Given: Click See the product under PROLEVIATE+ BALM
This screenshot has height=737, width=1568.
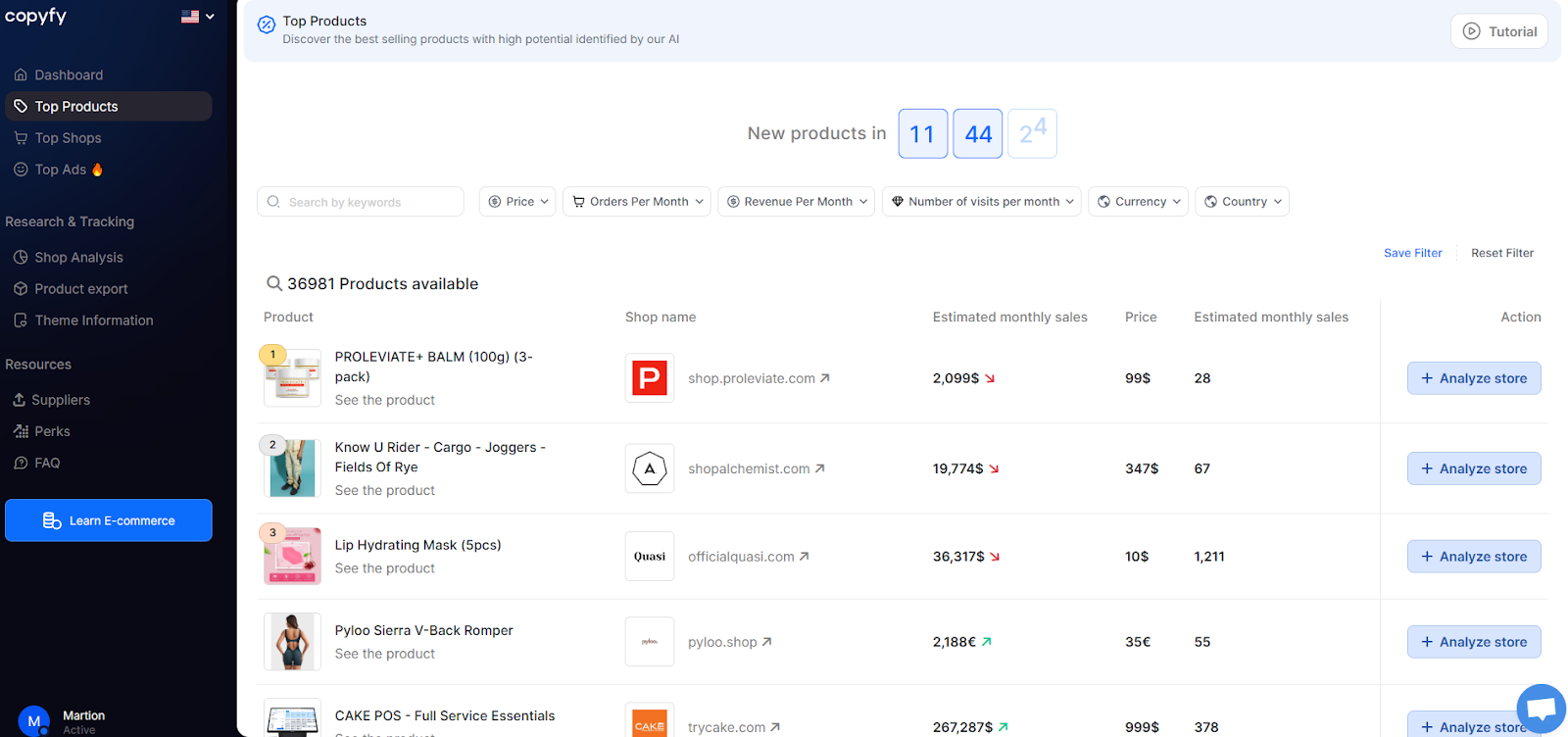Looking at the screenshot, I should coord(385,400).
